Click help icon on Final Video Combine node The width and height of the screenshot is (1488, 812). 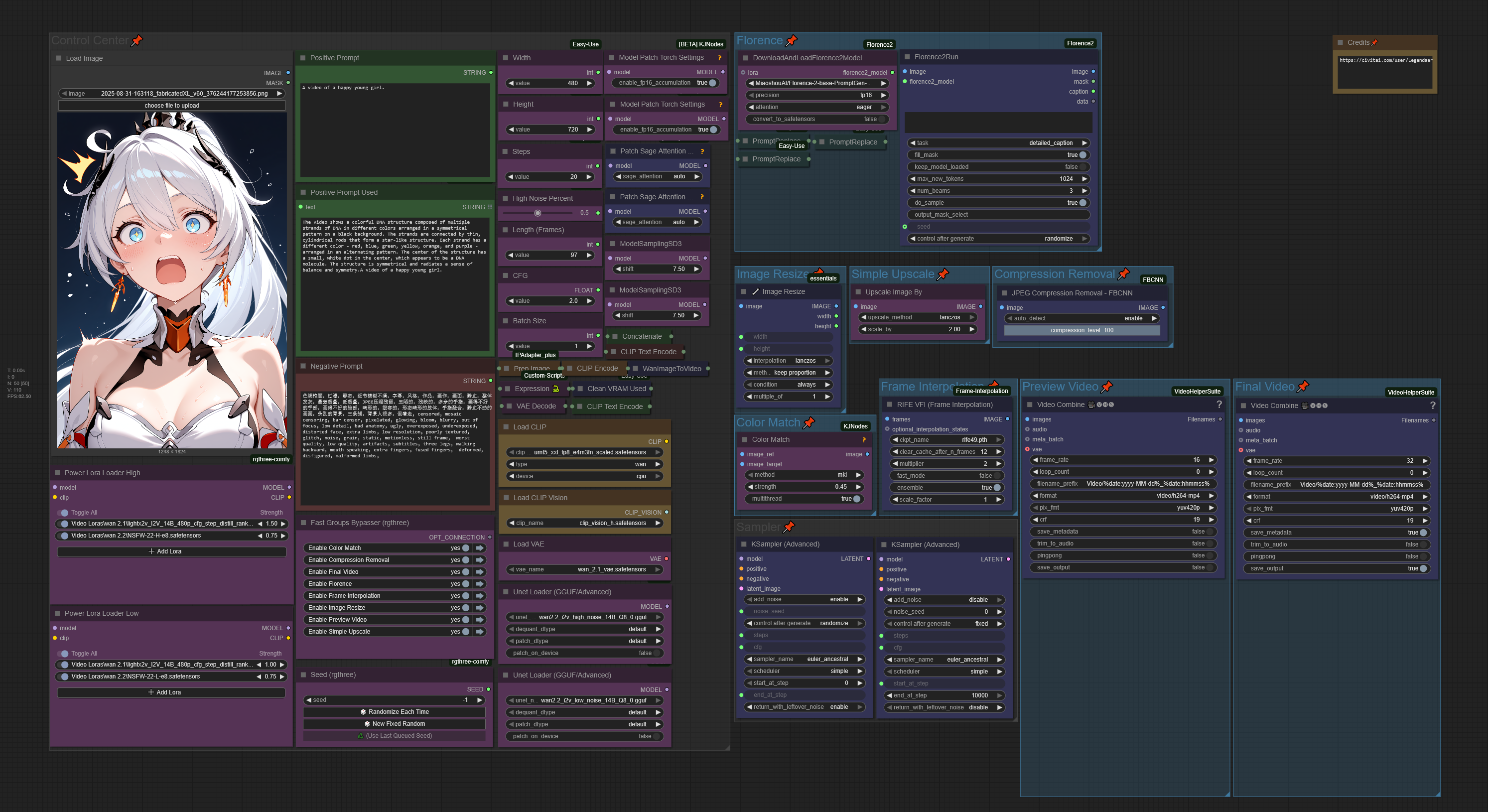pos(1432,406)
